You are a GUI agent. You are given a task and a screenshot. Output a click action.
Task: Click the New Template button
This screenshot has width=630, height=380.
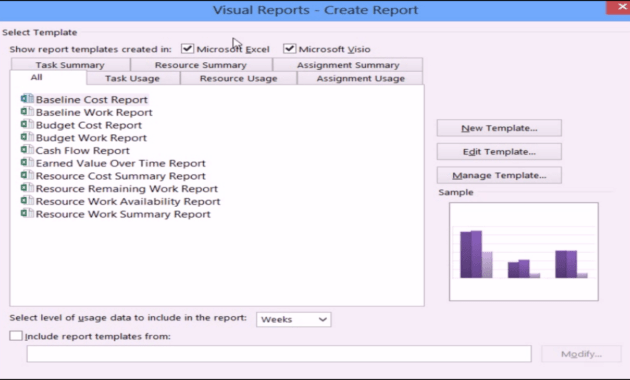tap(499, 128)
